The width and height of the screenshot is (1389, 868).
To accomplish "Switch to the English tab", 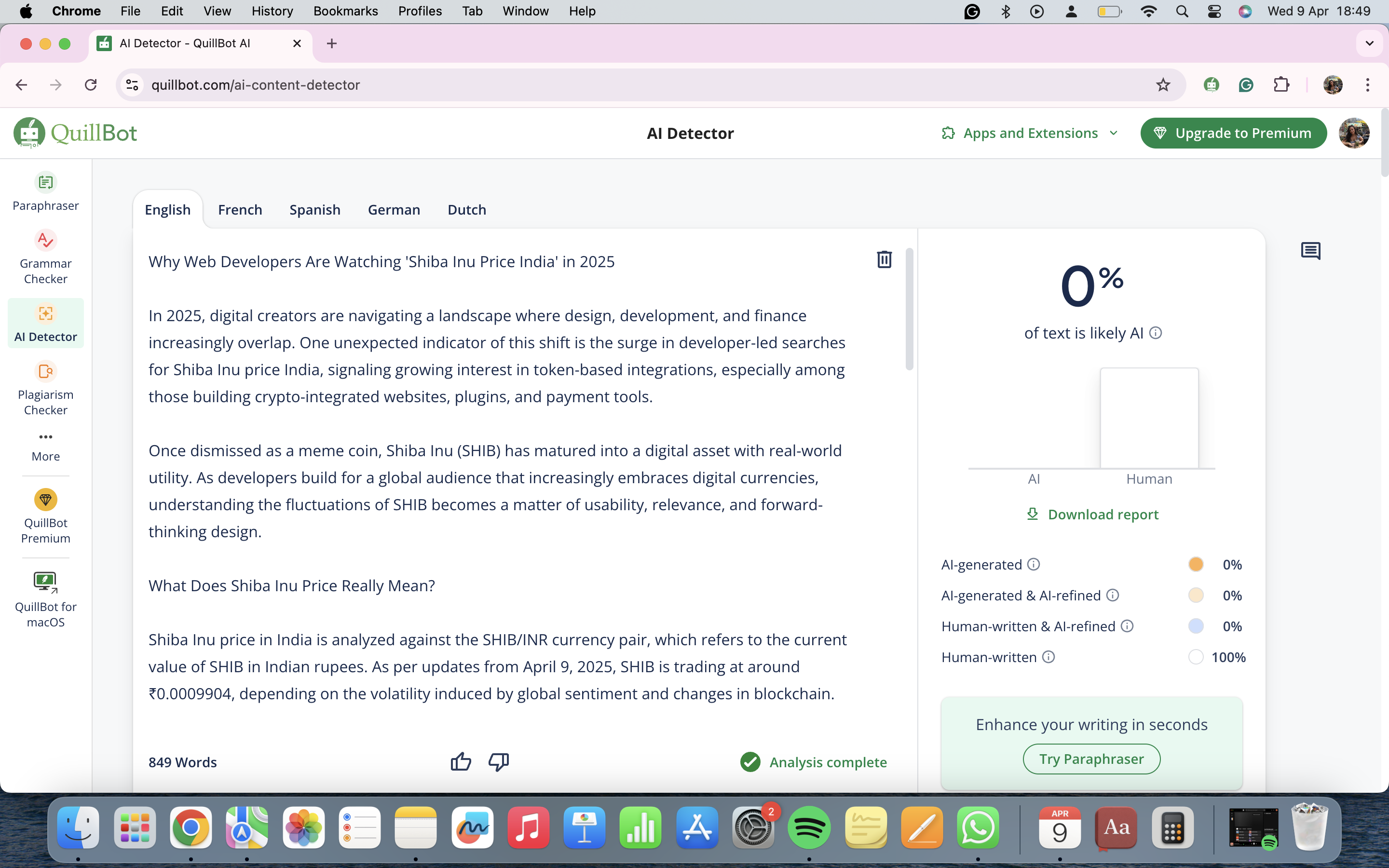I will tap(168, 210).
